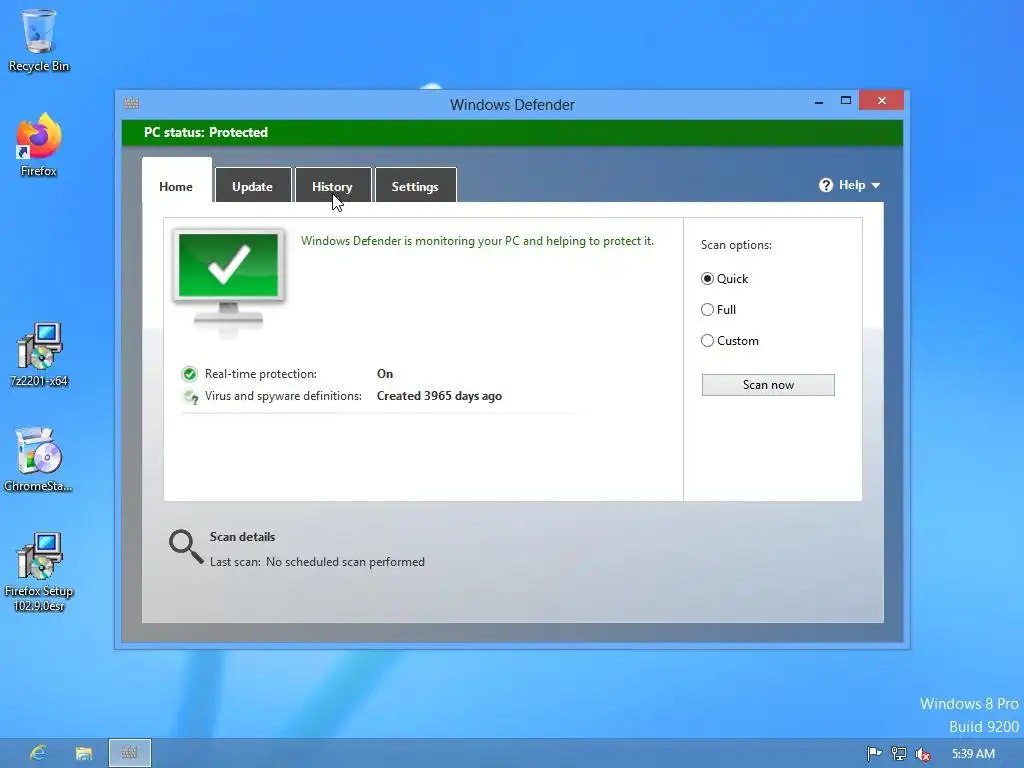Click the Windows Defender taskbar button
This screenshot has height=768, width=1024.
coord(130,753)
